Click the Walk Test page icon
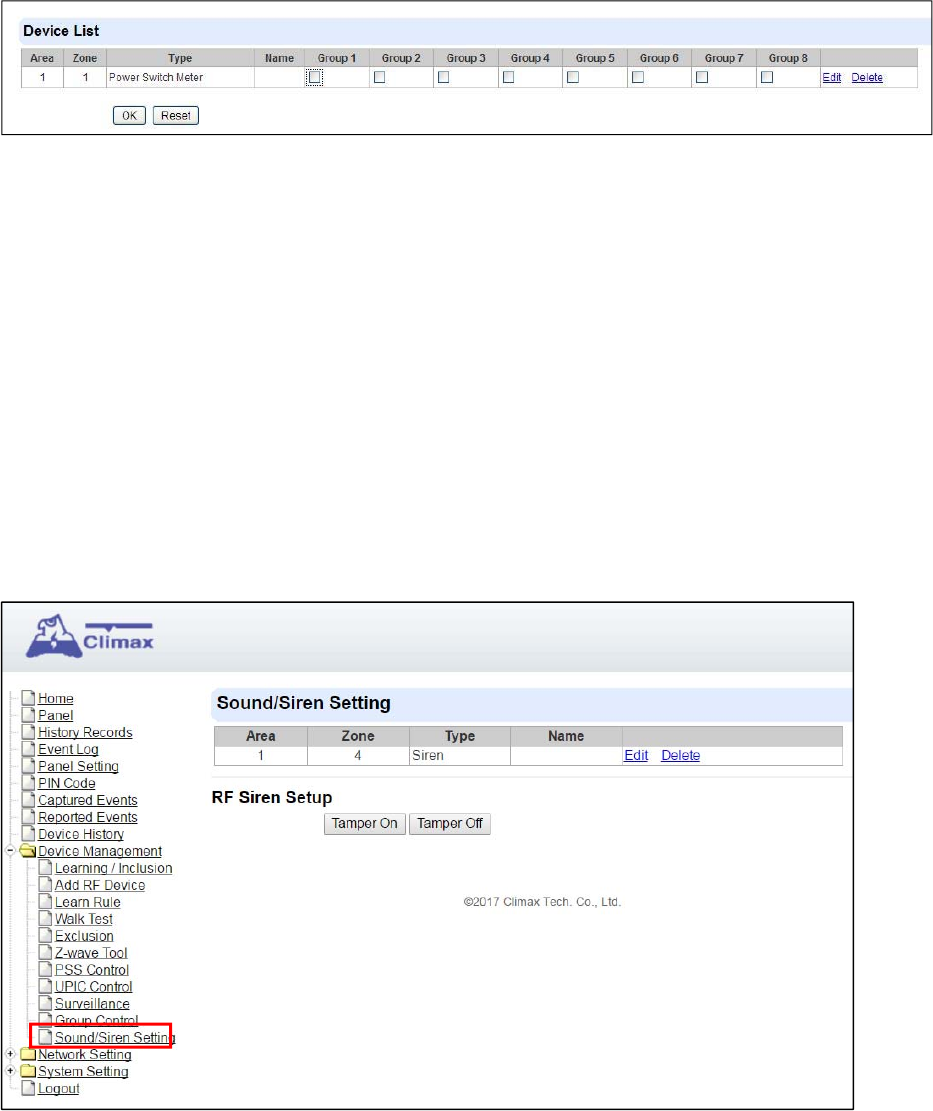Image resolution: width=933 pixels, height=1111 pixels. (45, 919)
